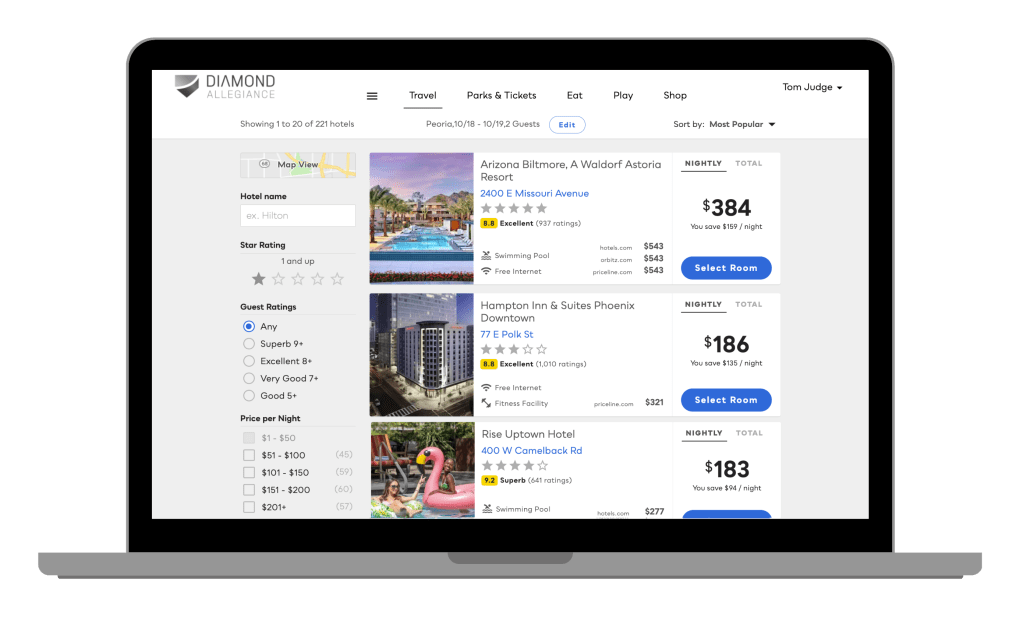Select the Any guest rating option

249,326
